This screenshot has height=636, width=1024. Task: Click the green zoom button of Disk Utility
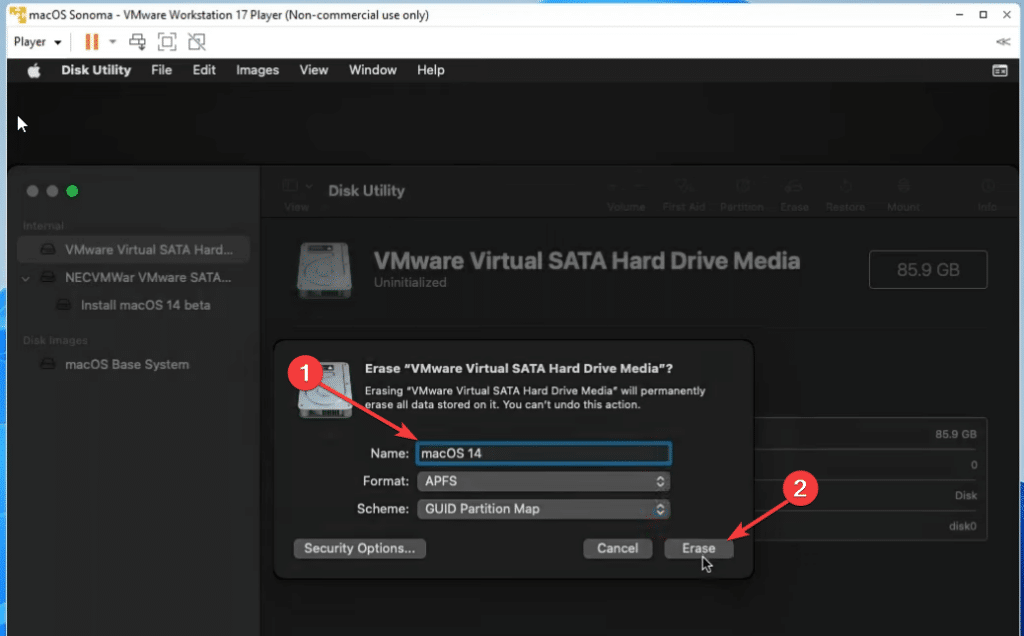[72, 191]
